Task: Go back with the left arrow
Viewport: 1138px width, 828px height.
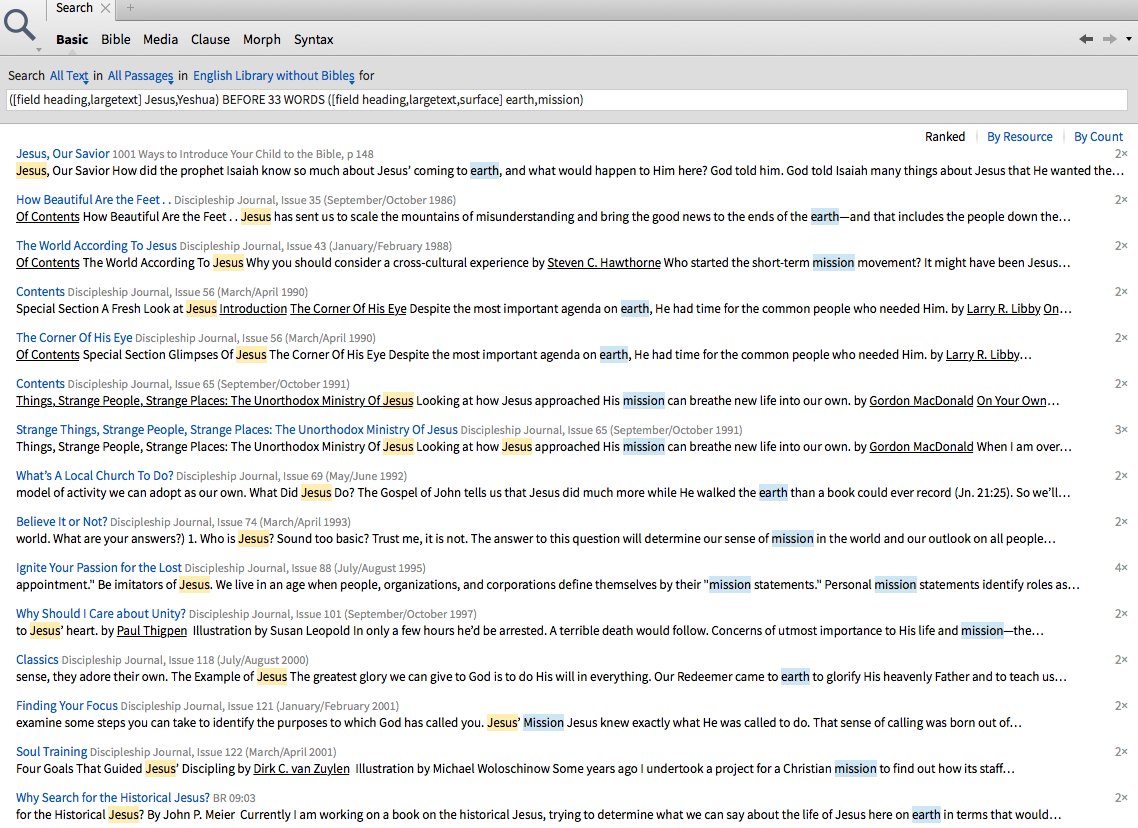Action: (x=1086, y=39)
